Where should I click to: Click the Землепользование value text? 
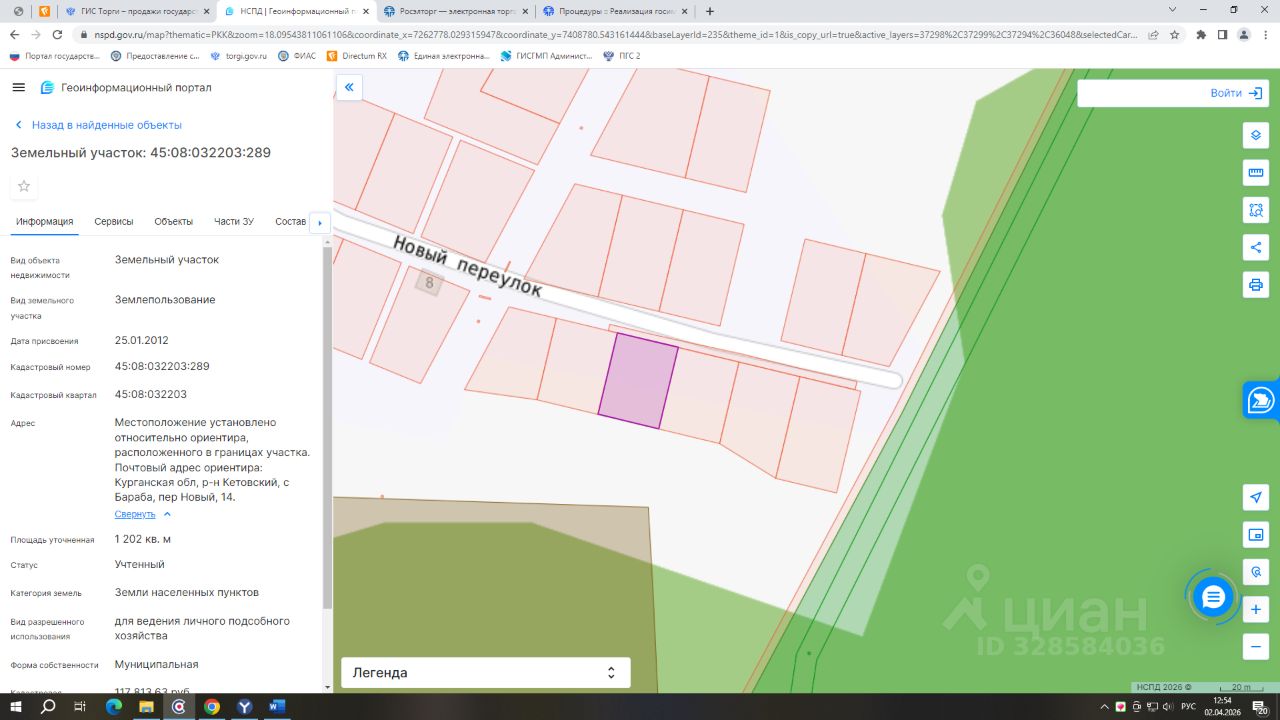click(x=165, y=299)
